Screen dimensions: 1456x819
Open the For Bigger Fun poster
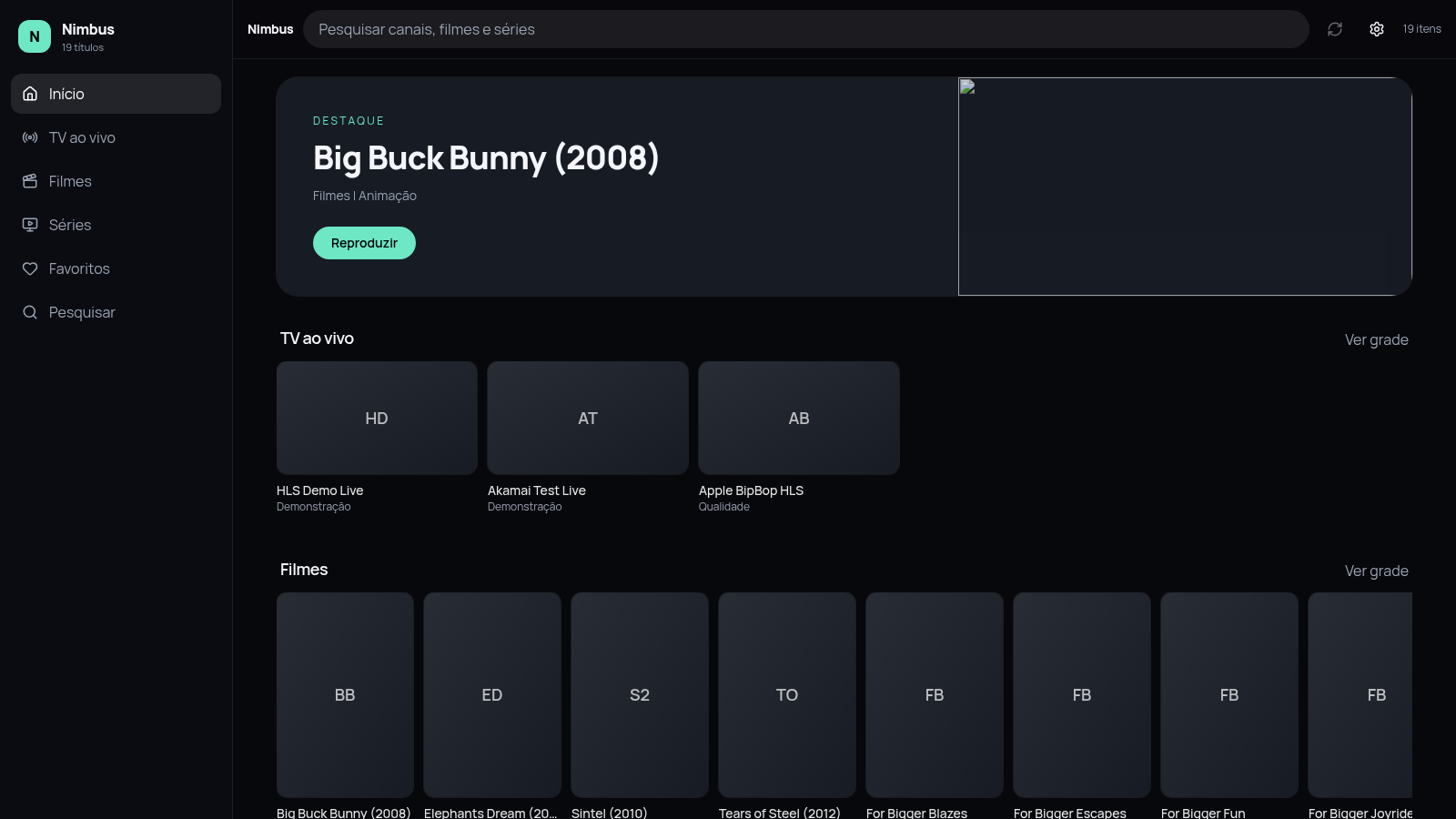(1229, 695)
